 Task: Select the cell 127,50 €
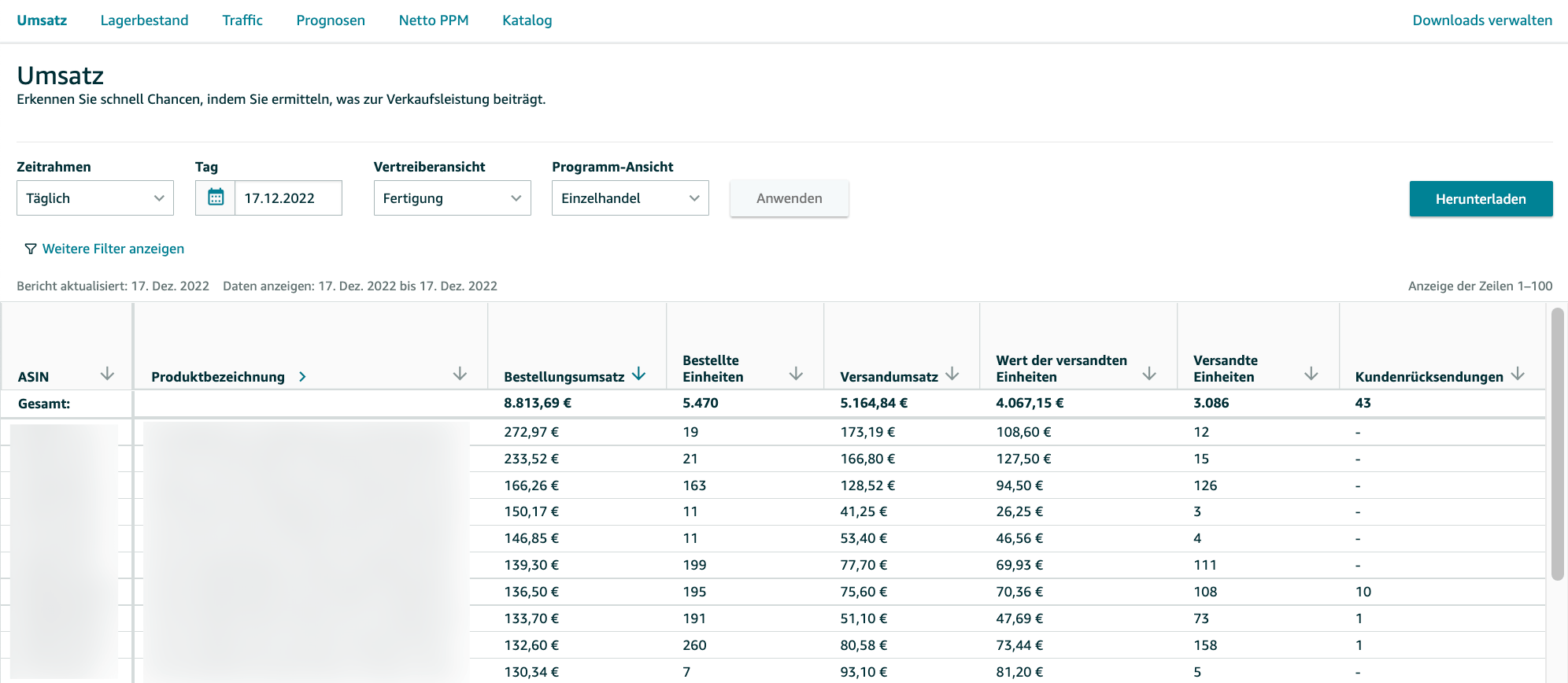point(1023,459)
